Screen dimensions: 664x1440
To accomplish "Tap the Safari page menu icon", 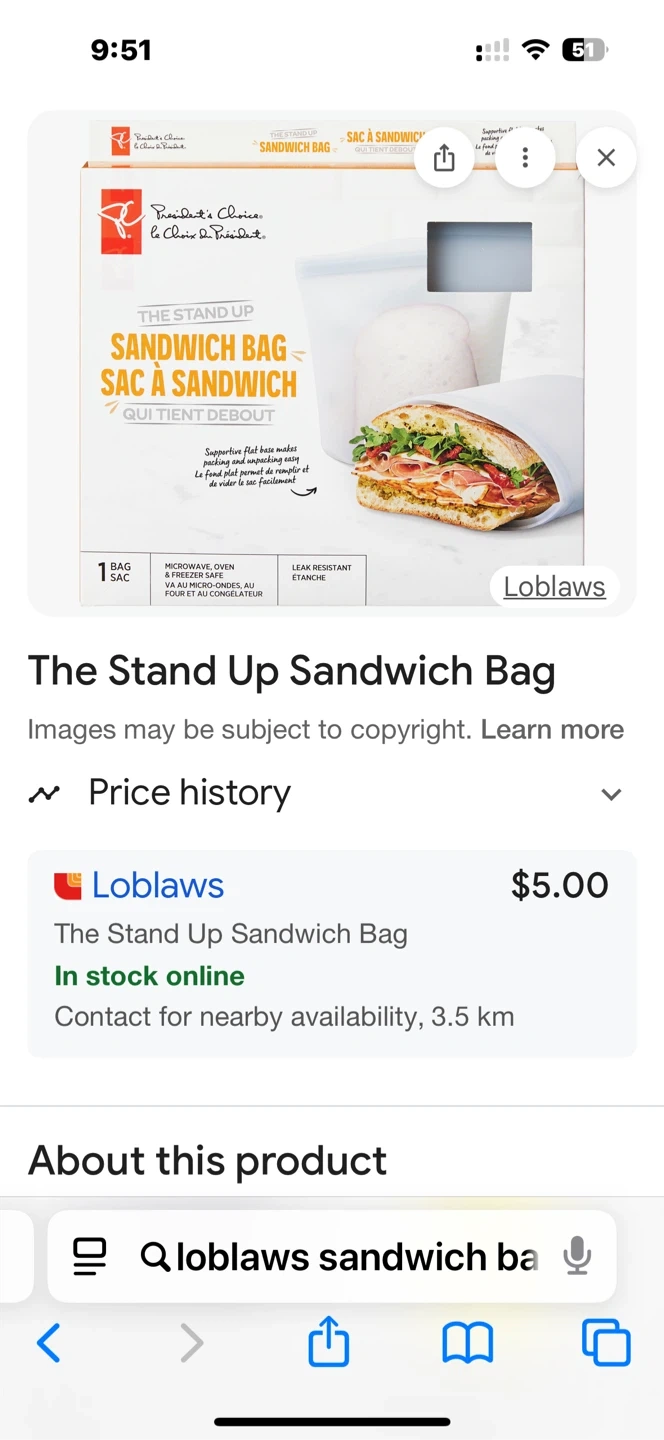I will click(90, 1256).
